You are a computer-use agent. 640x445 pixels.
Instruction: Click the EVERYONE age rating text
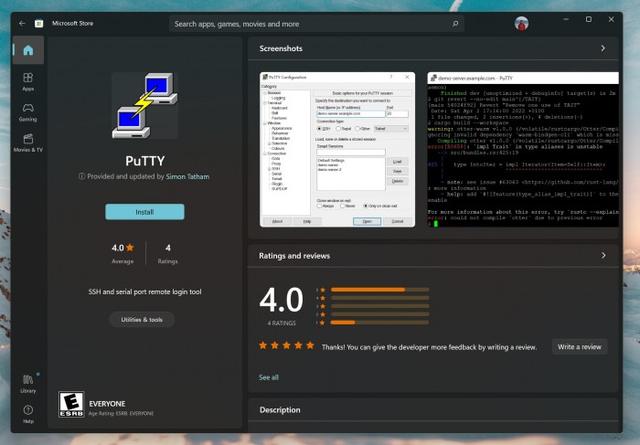click(107, 404)
